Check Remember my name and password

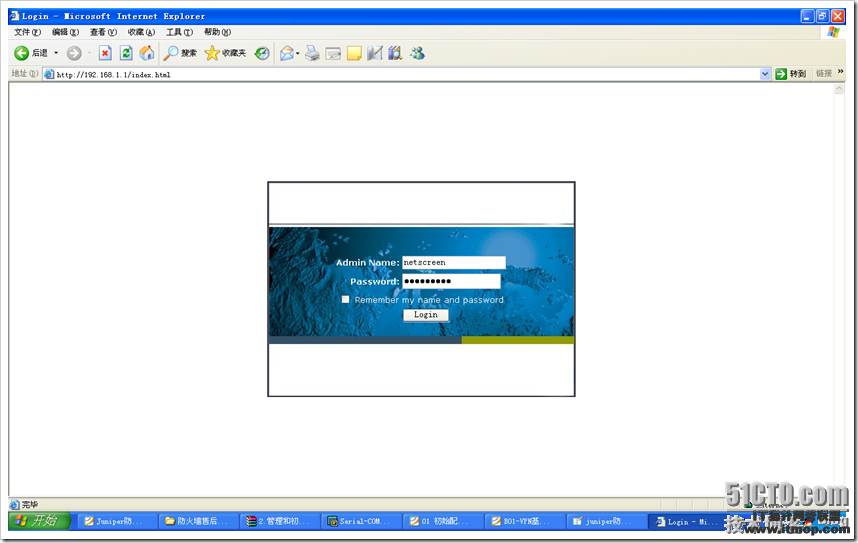coord(345,299)
